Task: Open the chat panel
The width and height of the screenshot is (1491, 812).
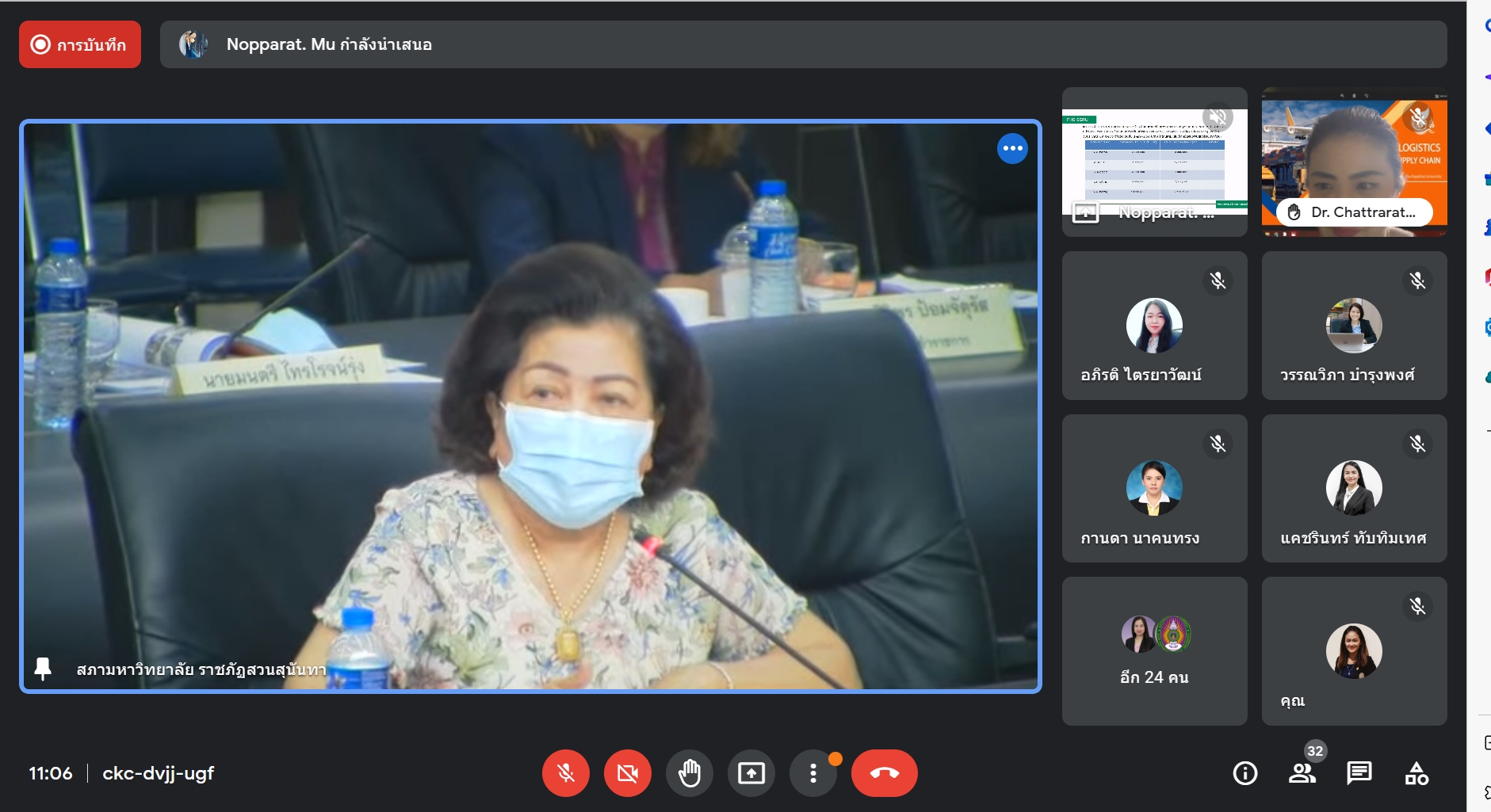Action: pos(1359,773)
